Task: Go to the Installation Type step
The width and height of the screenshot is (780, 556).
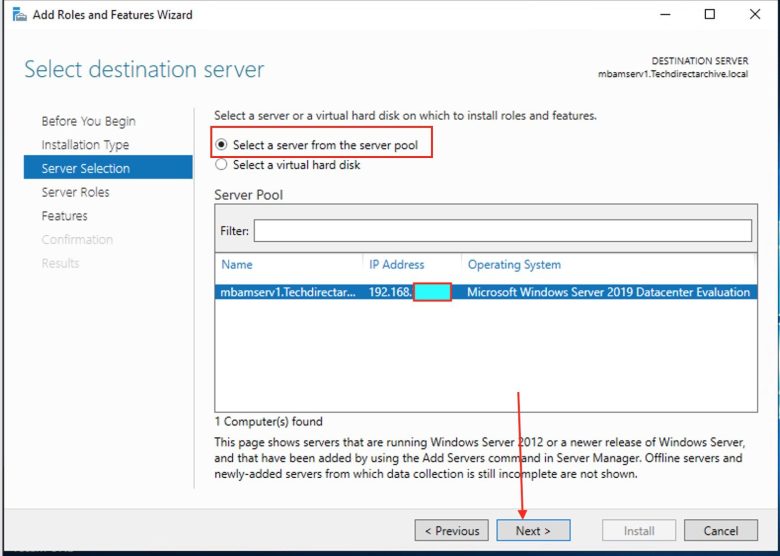Action: pos(85,145)
